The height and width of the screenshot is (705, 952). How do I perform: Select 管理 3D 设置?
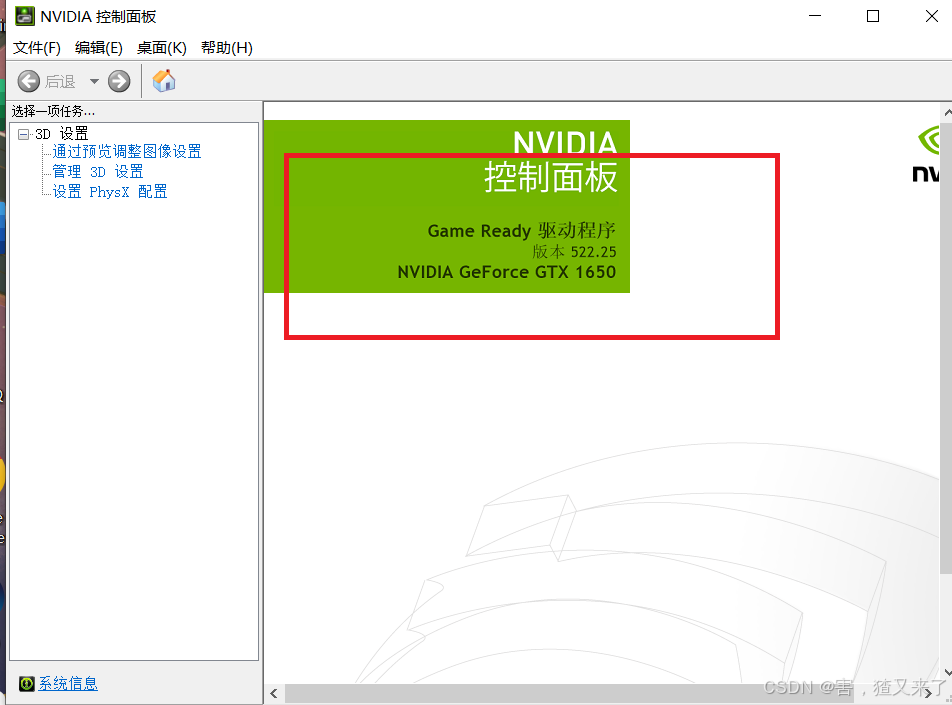tap(98, 172)
